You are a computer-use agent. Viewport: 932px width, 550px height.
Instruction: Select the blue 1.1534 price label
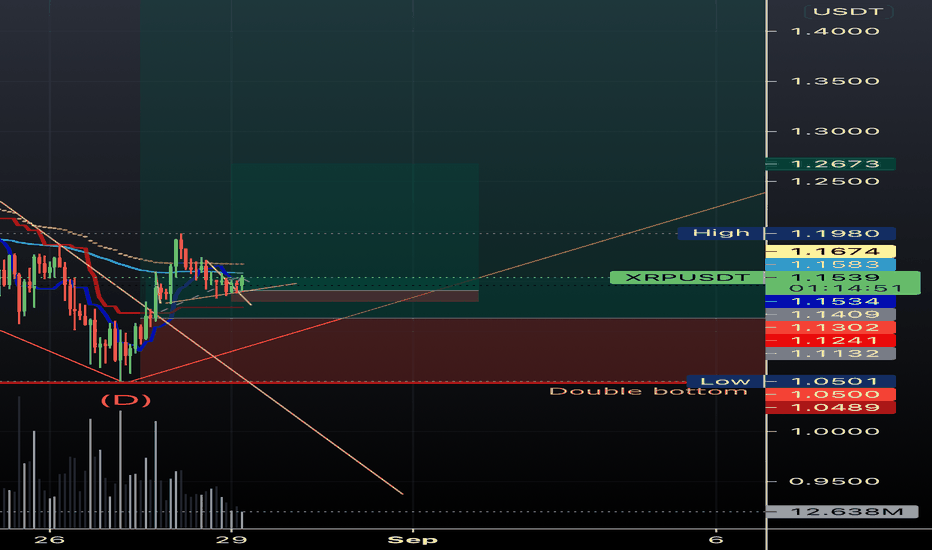click(830, 301)
